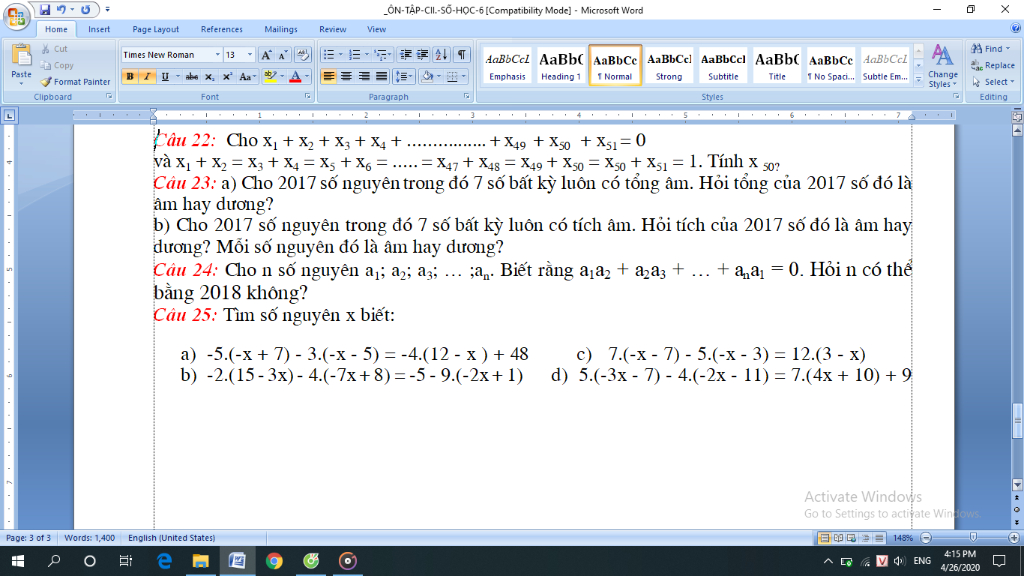Open Find in the Editing group

[x=990, y=49]
